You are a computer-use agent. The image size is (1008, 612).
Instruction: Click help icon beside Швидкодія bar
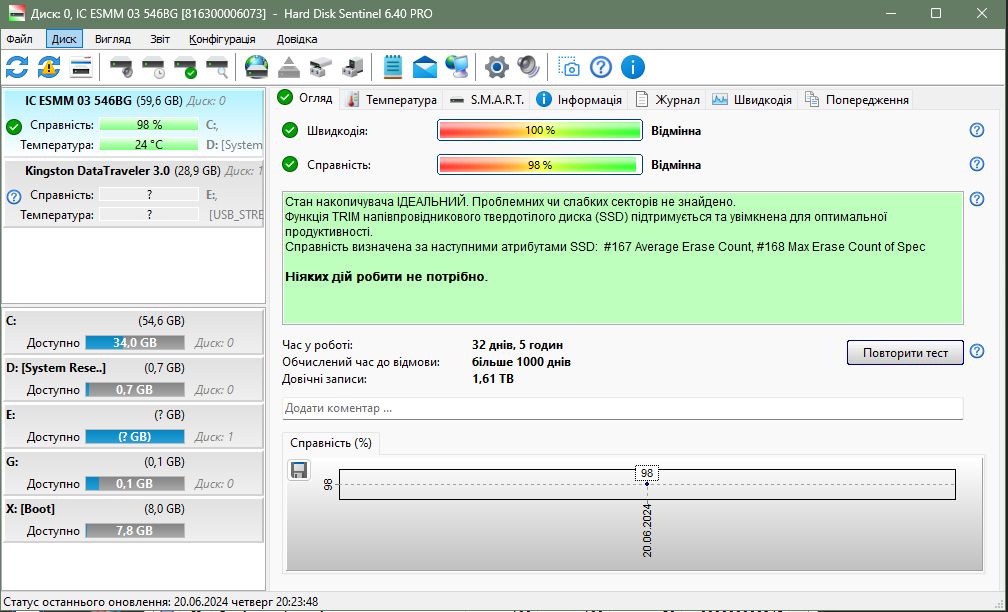pyautogui.click(x=976, y=130)
